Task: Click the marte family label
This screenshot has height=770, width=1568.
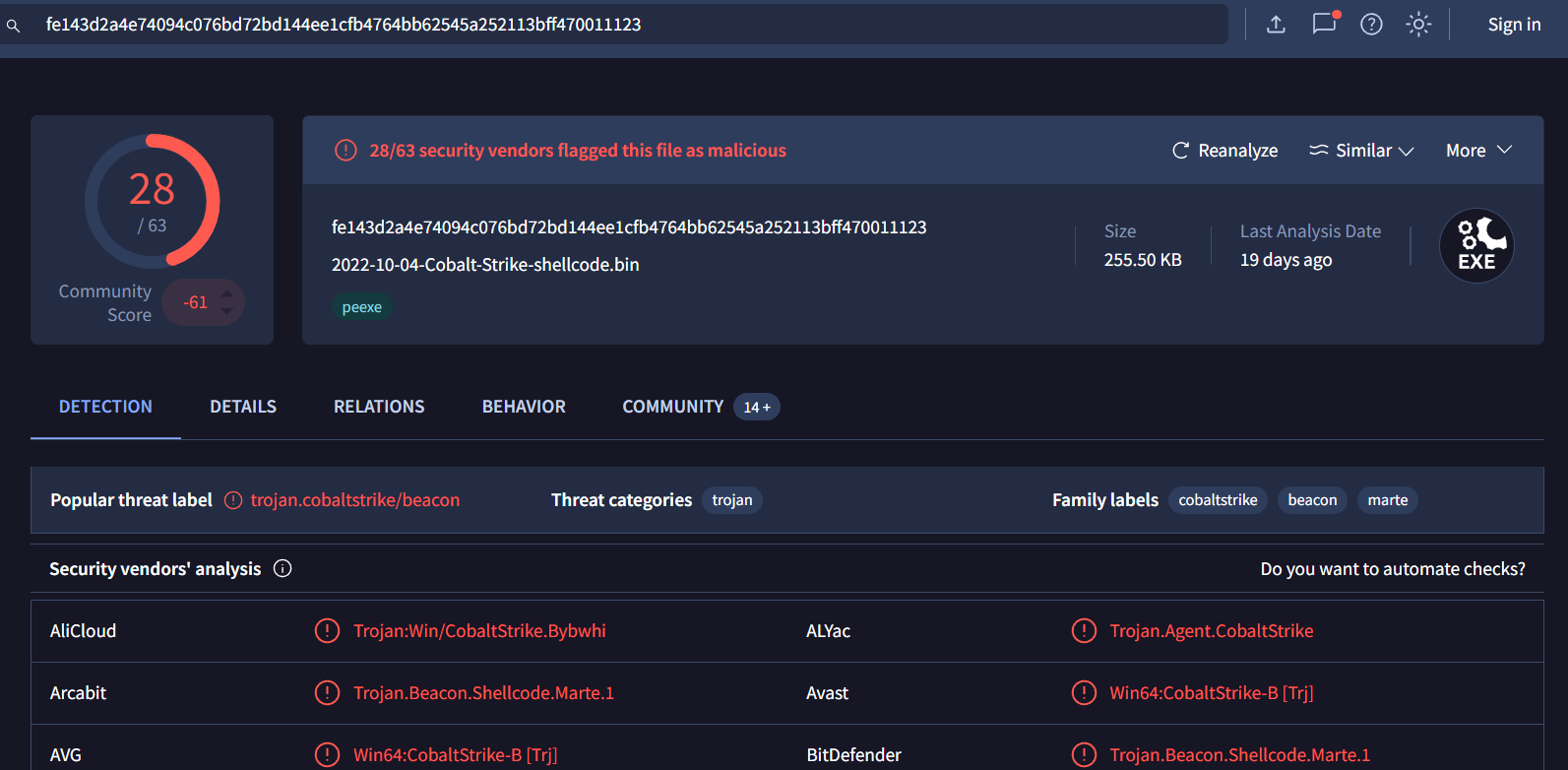Action: point(1387,500)
